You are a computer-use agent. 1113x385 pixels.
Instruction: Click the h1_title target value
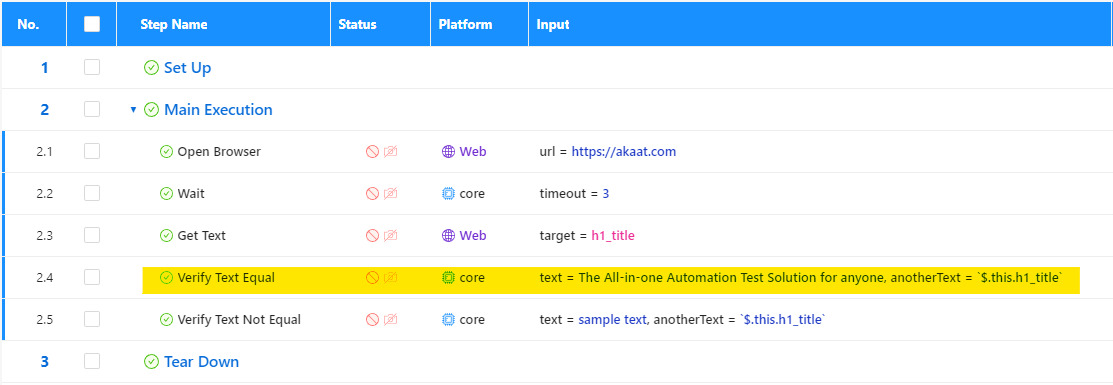pyautogui.click(x=613, y=235)
